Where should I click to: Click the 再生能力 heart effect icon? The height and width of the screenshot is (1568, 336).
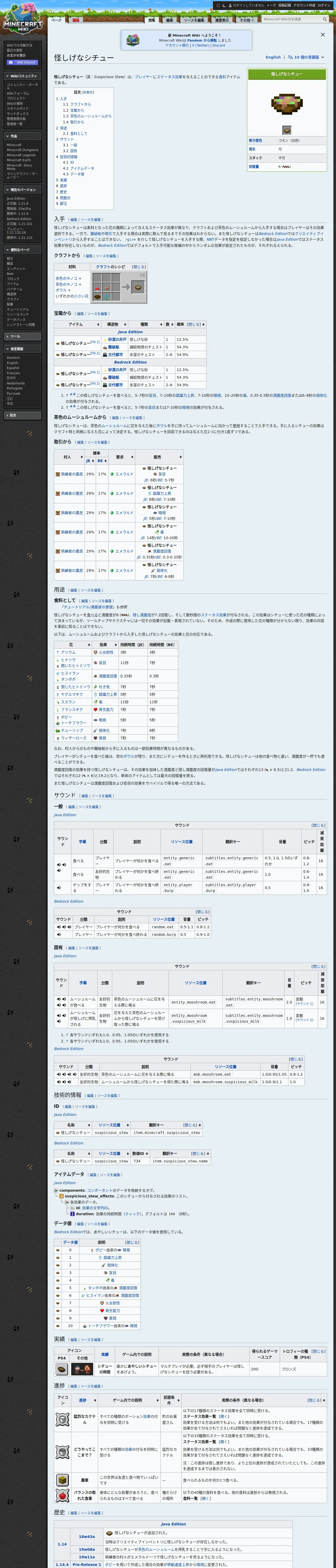point(96,709)
